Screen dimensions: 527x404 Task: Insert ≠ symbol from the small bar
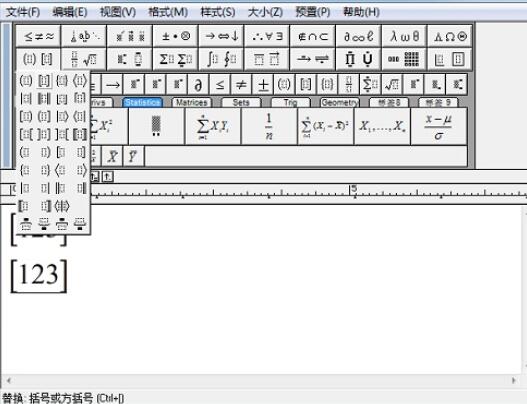241,84
